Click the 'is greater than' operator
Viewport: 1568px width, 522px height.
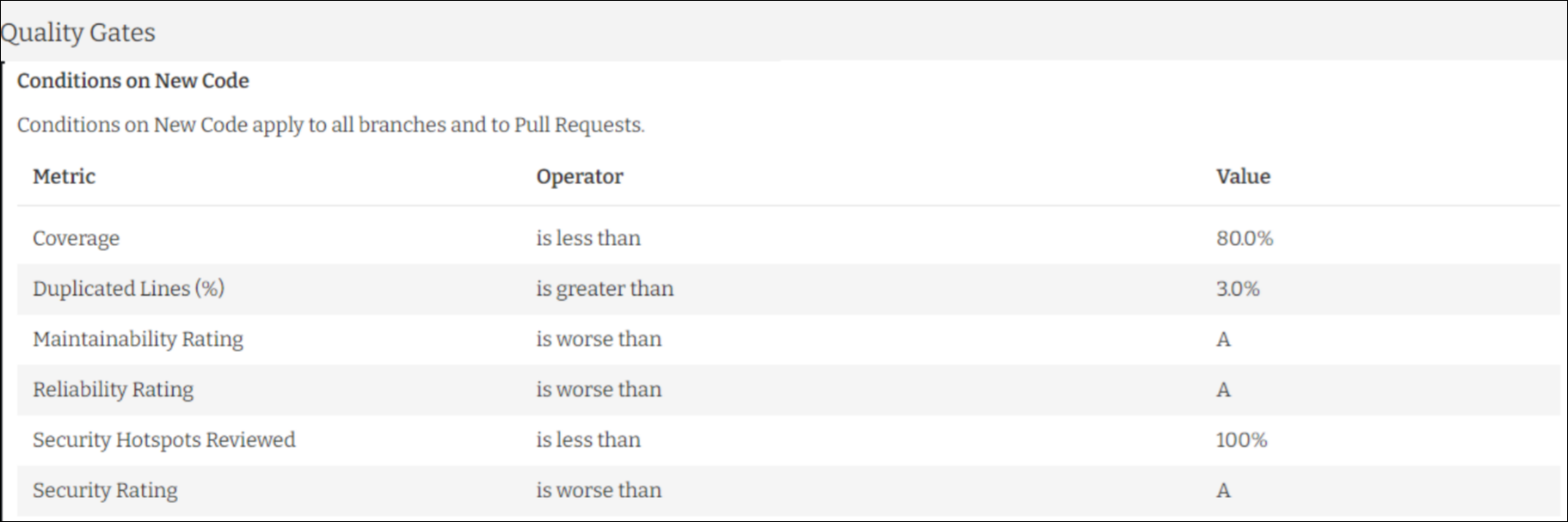tap(605, 288)
